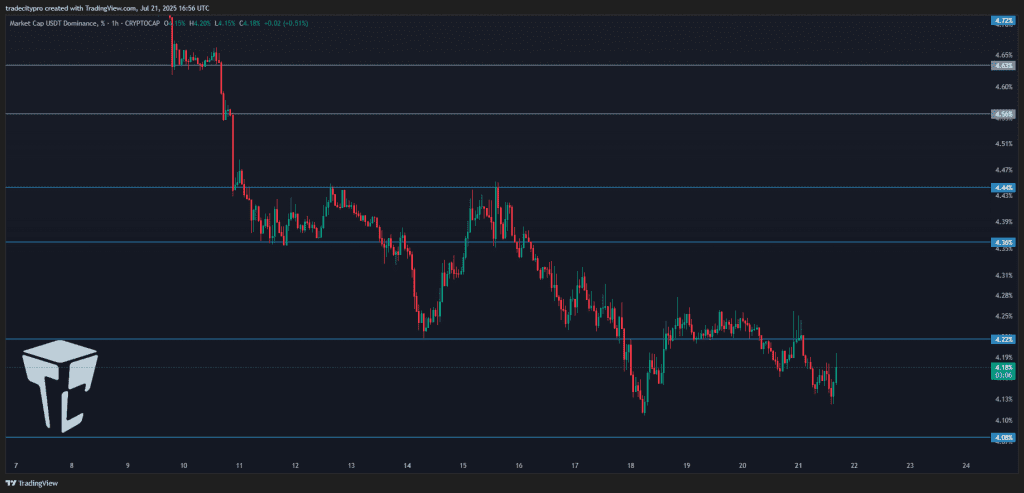The width and height of the screenshot is (1024, 493).
Task: Click the 4.31% tick on price axis
Action: coord(1002,275)
